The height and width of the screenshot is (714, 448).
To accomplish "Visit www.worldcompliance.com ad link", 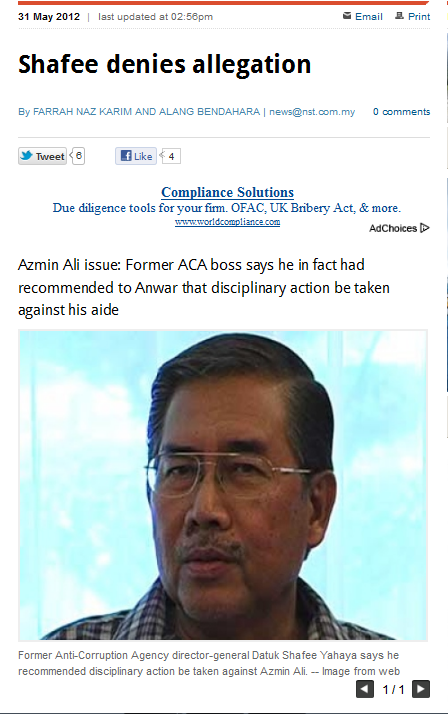I will tap(228, 222).
